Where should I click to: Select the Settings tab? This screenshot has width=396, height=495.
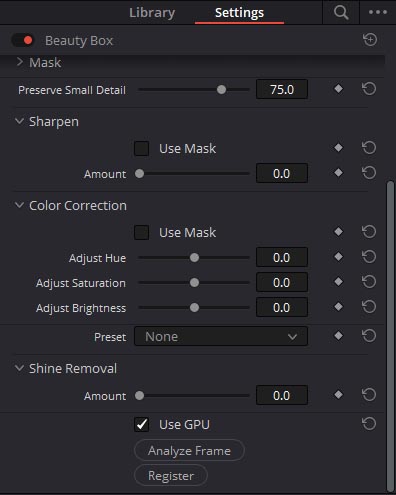[239, 13]
